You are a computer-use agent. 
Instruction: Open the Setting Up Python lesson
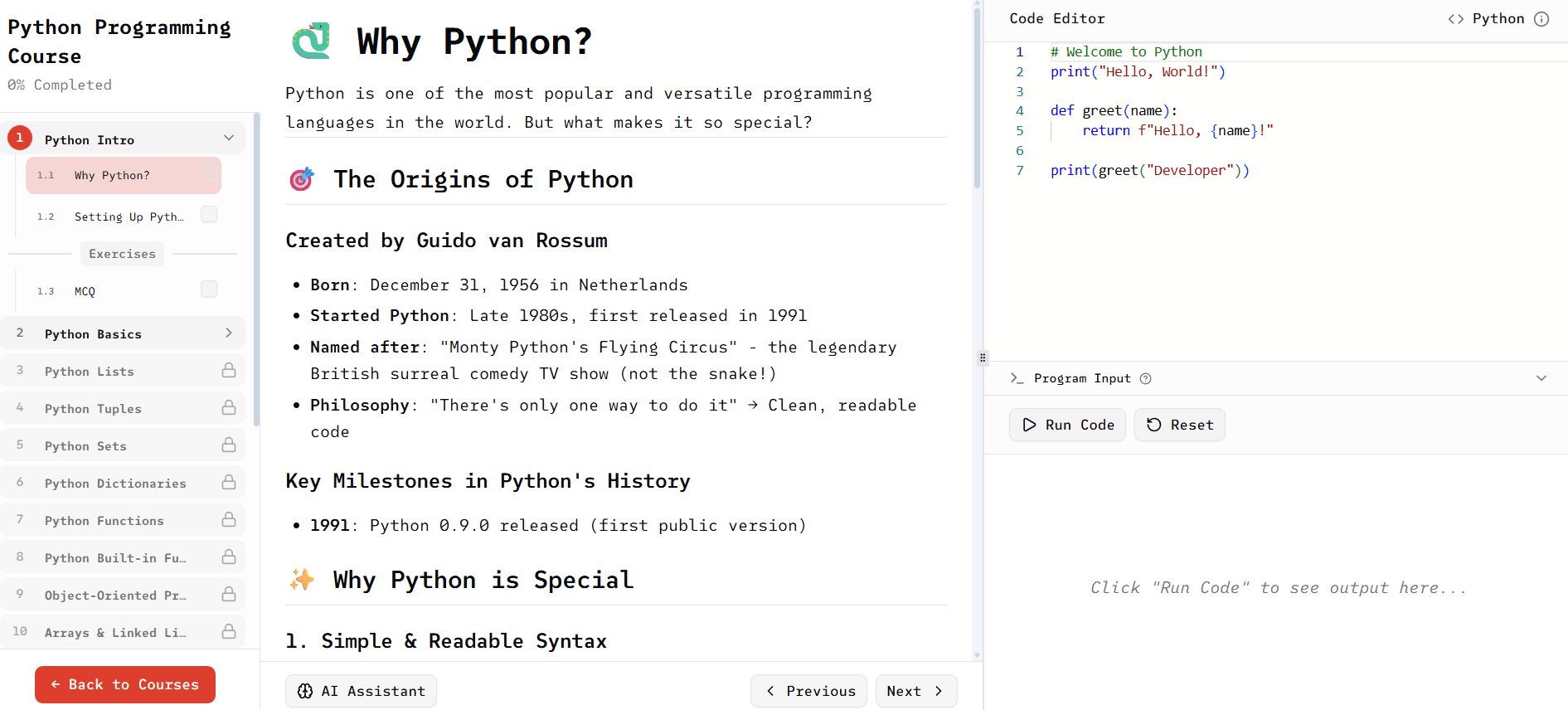coord(129,216)
